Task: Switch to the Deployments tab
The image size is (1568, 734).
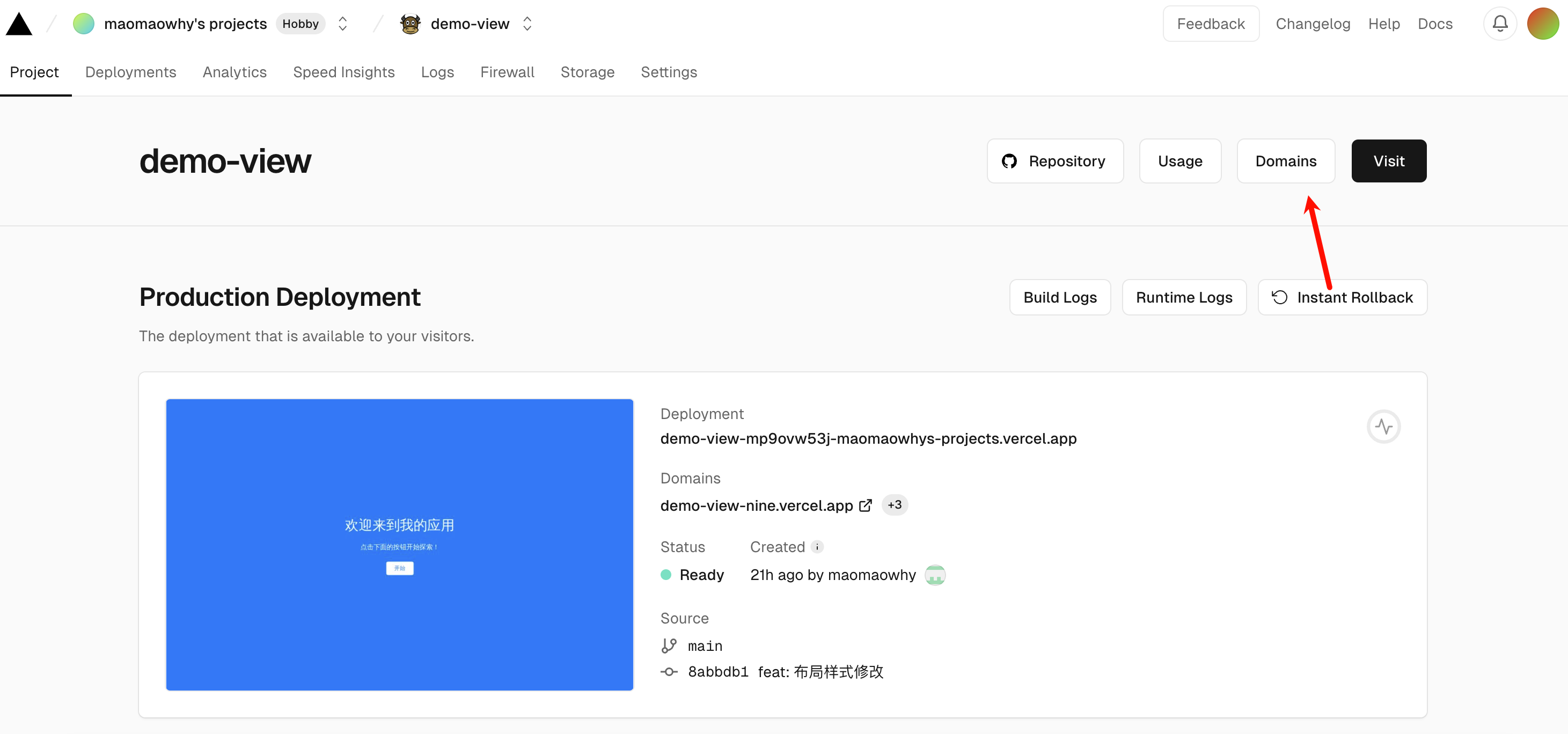Action: pos(130,72)
